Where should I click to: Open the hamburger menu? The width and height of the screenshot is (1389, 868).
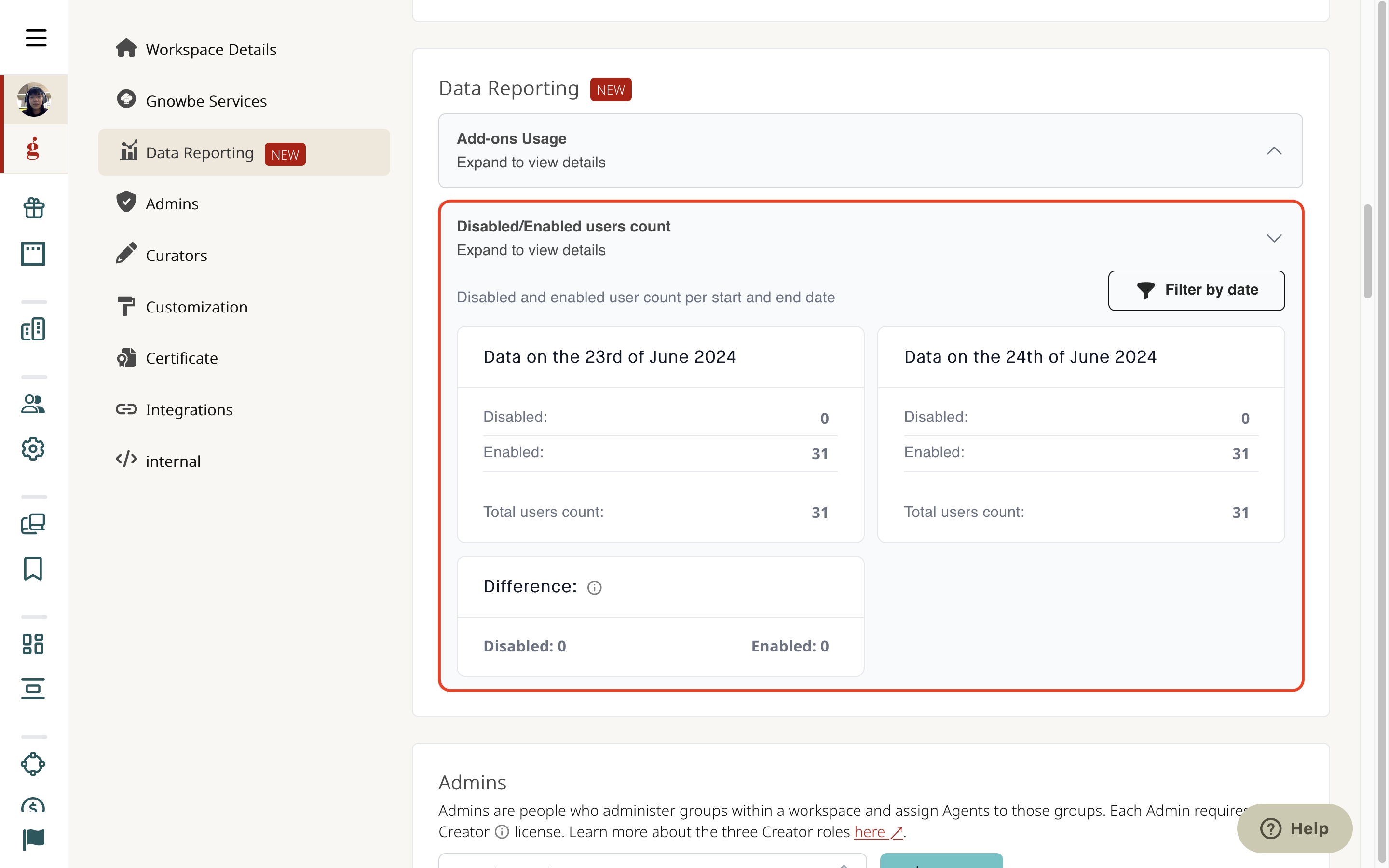click(x=36, y=38)
